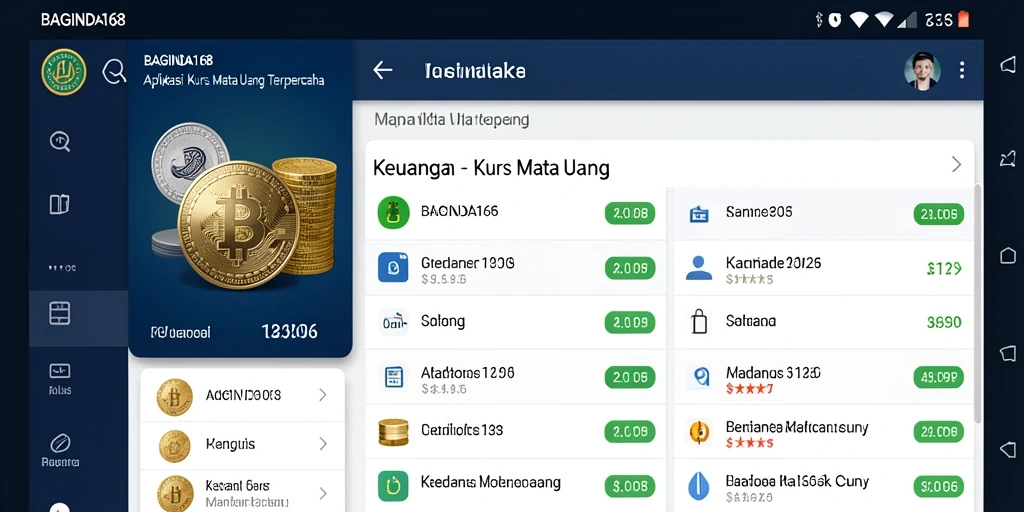Click the orange Bentanea Maltcantsuny icon
The width and height of the screenshot is (1024, 512).
coord(699,431)
